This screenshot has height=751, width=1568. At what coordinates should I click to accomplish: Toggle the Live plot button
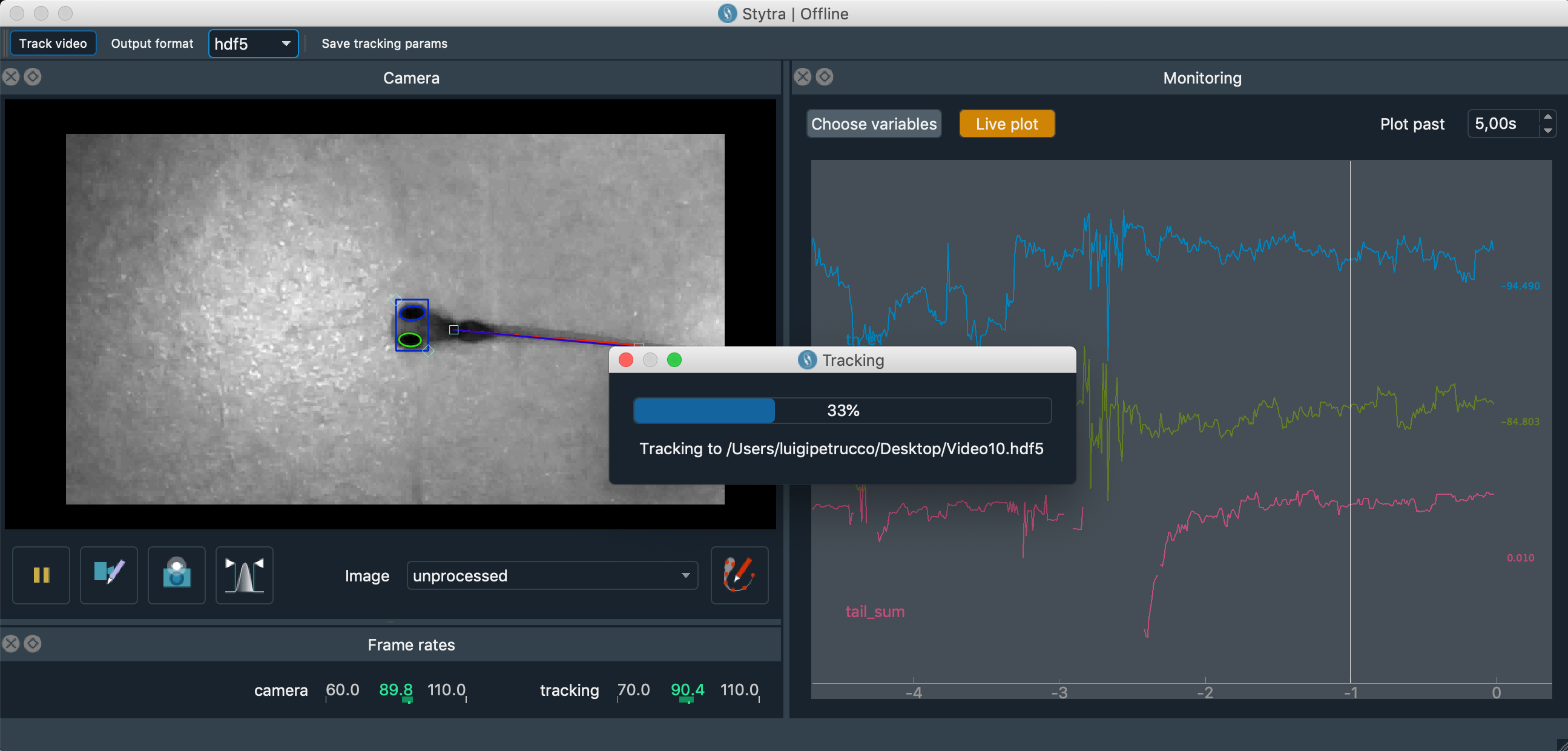[x=1006, y=124]
